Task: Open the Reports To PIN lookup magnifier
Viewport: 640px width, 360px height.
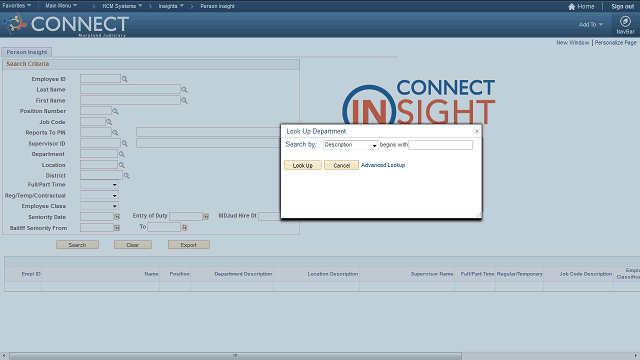Action: coord(115,133)
